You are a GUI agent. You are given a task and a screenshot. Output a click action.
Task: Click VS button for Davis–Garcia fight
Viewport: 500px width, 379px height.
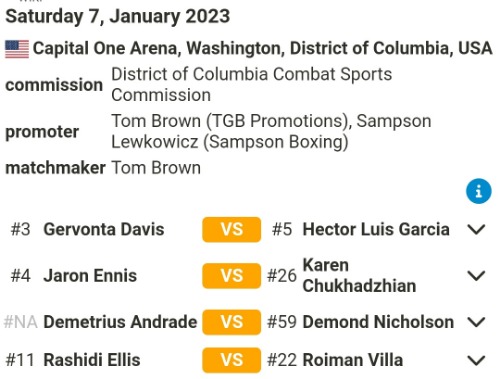click(x=232, y=230)
